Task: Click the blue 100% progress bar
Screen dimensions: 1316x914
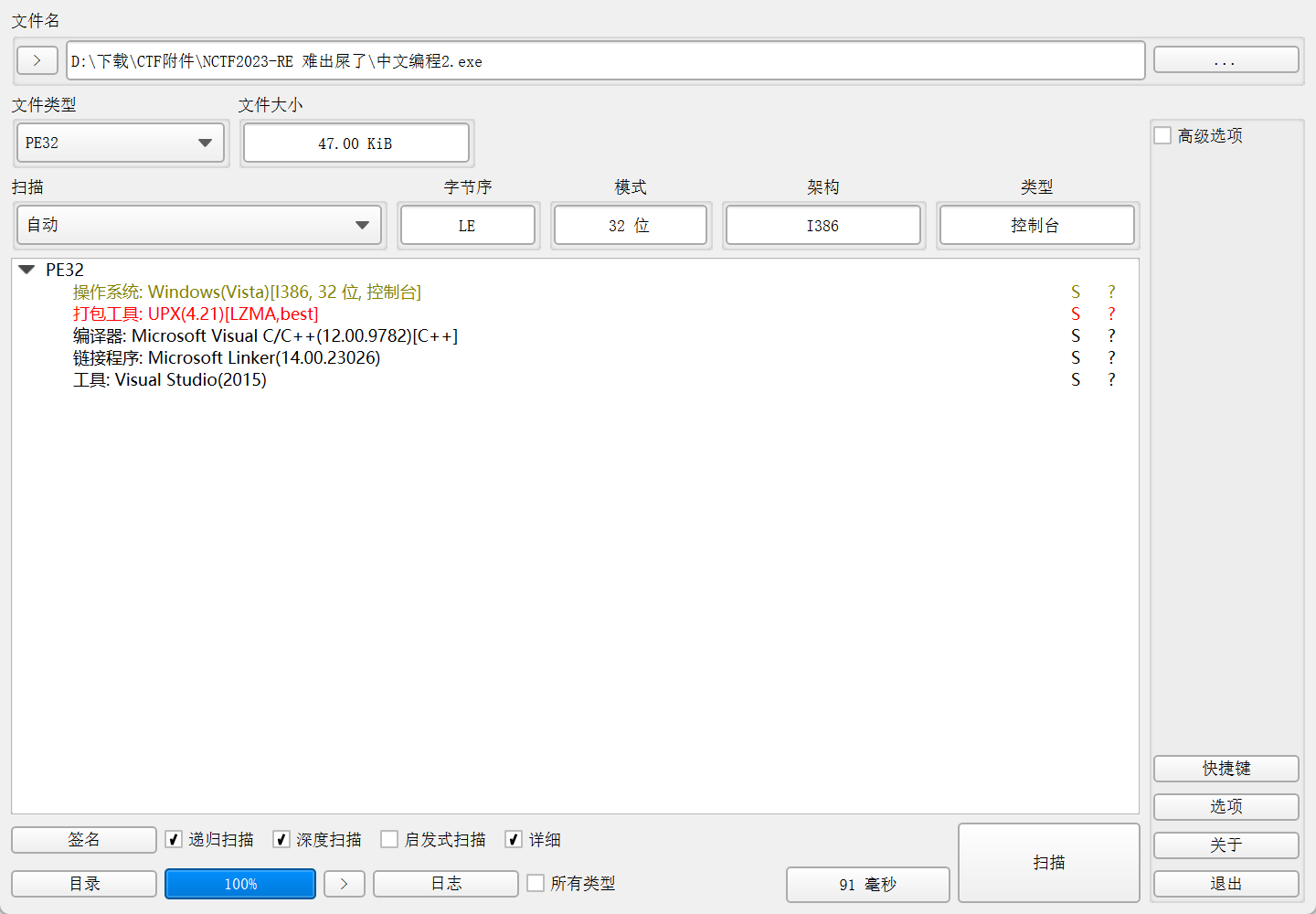Action: point(240,884)
